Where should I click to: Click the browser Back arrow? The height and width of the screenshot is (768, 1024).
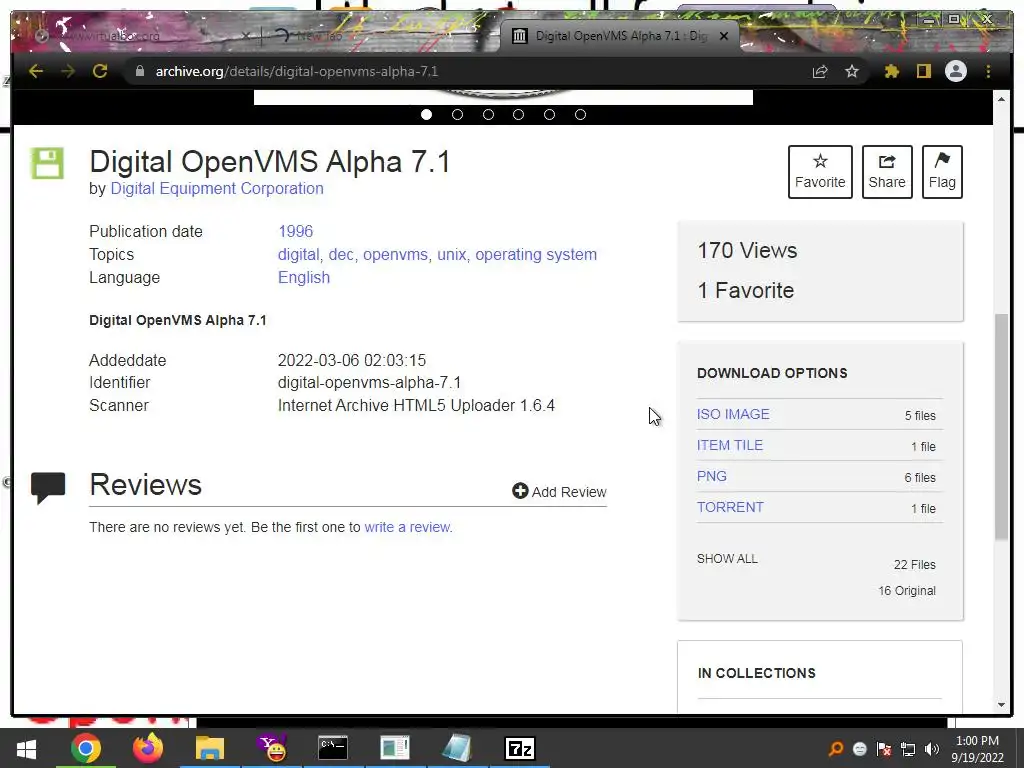tap(36, 71)
